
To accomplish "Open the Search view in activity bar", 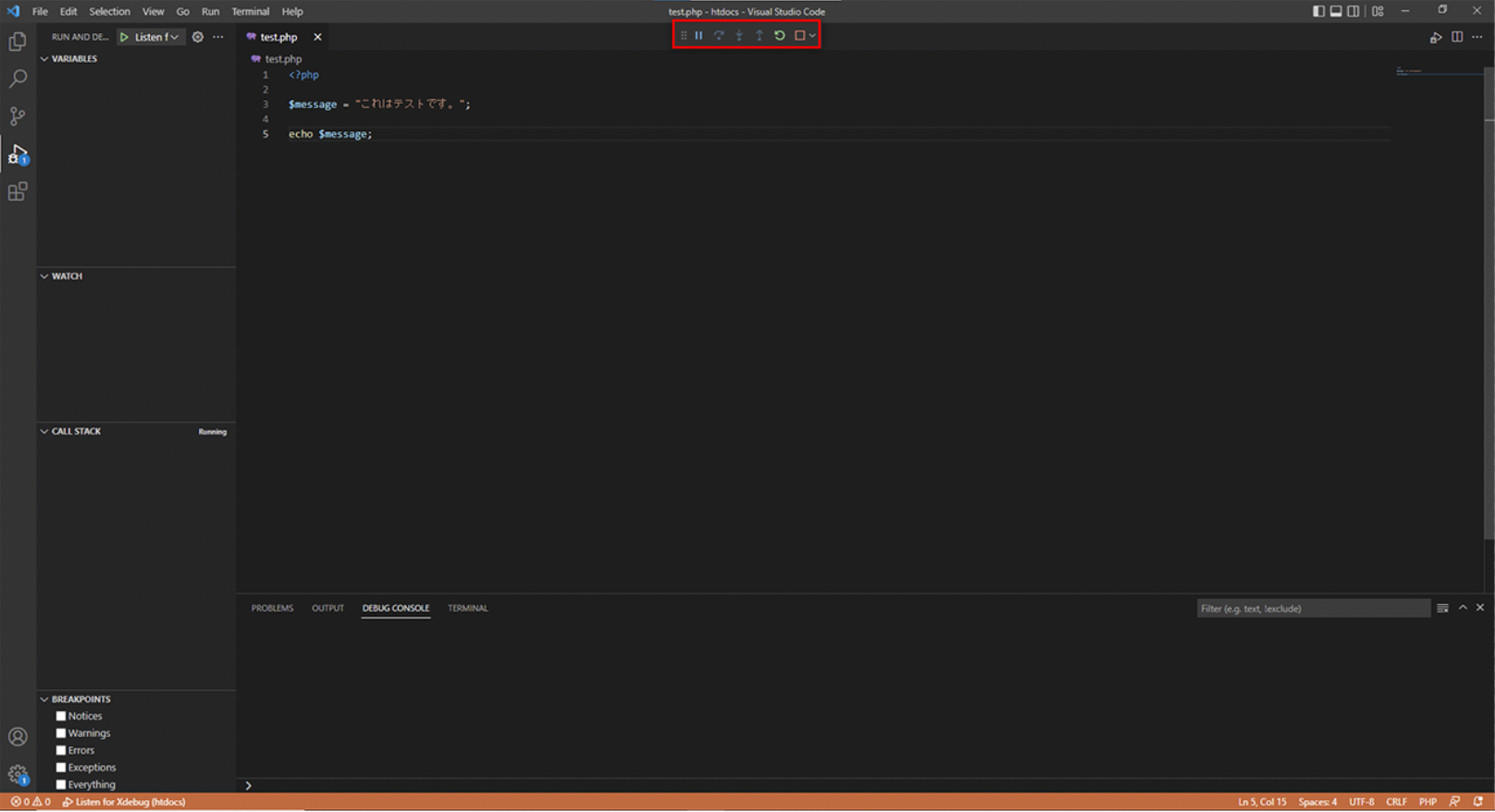I will (x=18, y=79).
